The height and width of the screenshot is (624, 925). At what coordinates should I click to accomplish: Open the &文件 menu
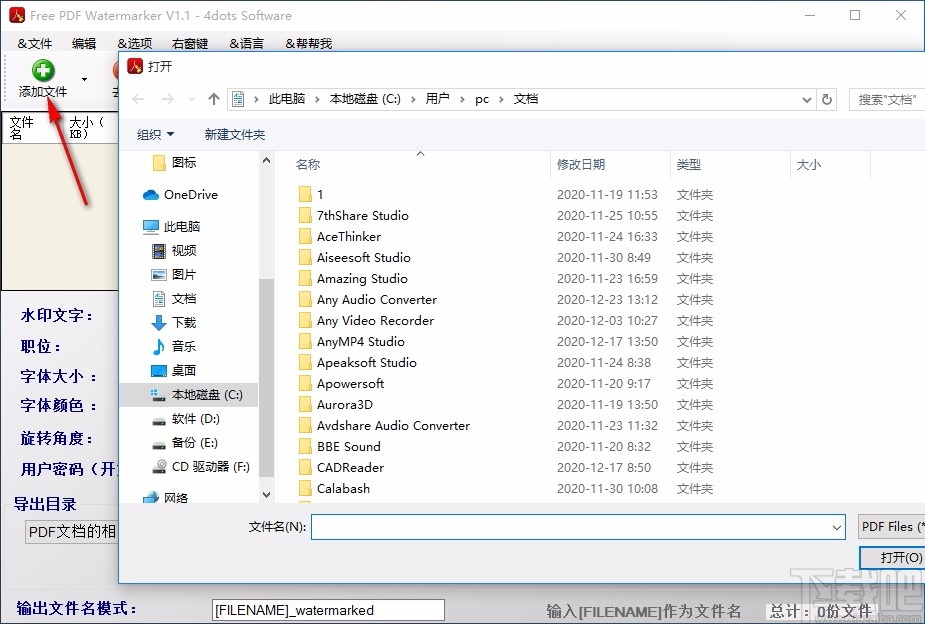click(x=35, y=43)
